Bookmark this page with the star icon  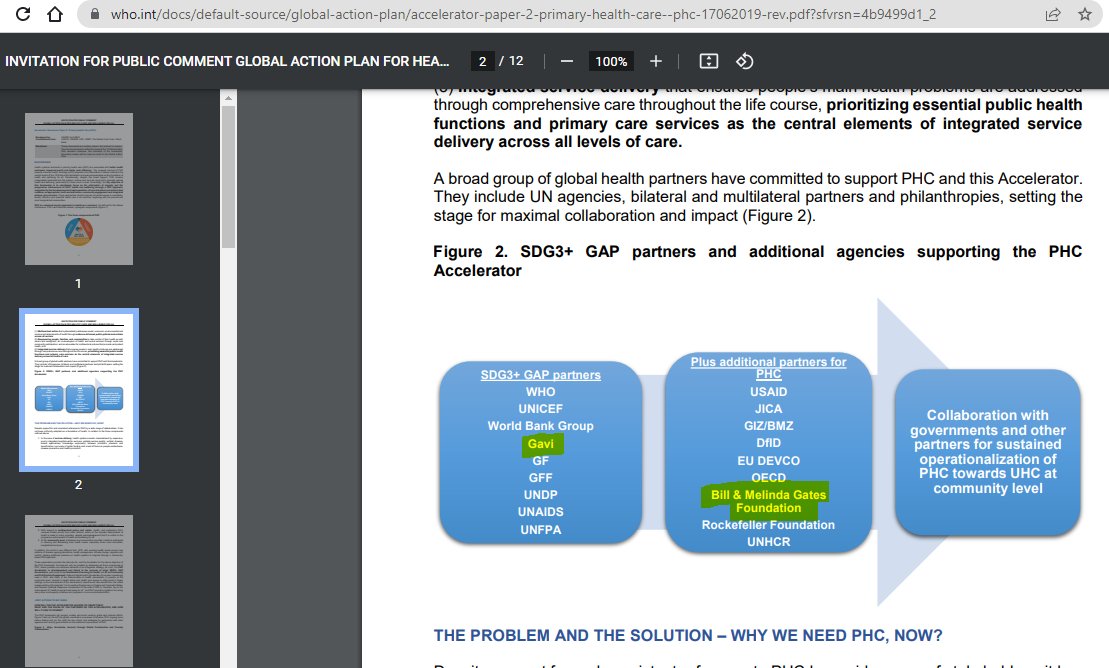pos(1085,14)
